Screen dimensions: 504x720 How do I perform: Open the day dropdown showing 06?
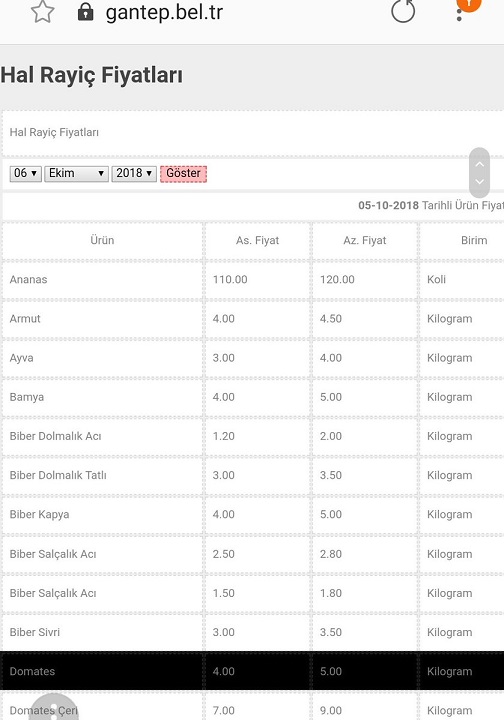click(26, 174)
